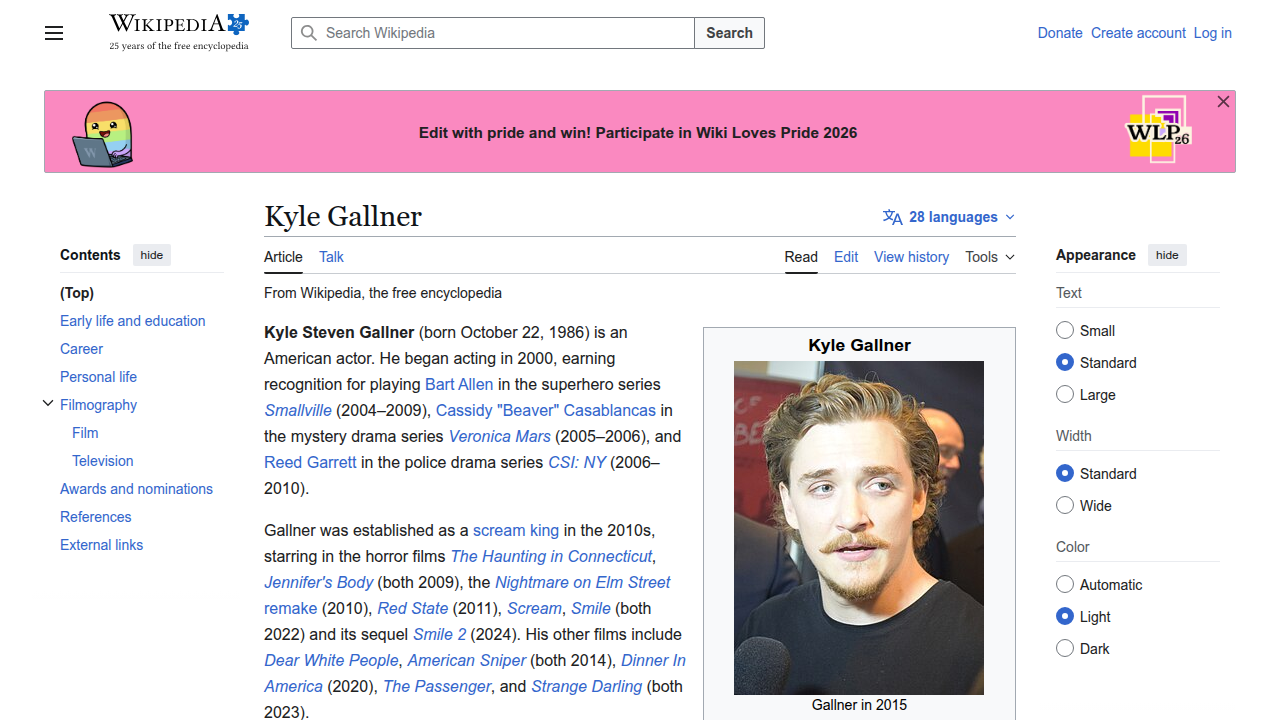Select Dark color mode
The image size is (1280, 720).
[1065, 648]
